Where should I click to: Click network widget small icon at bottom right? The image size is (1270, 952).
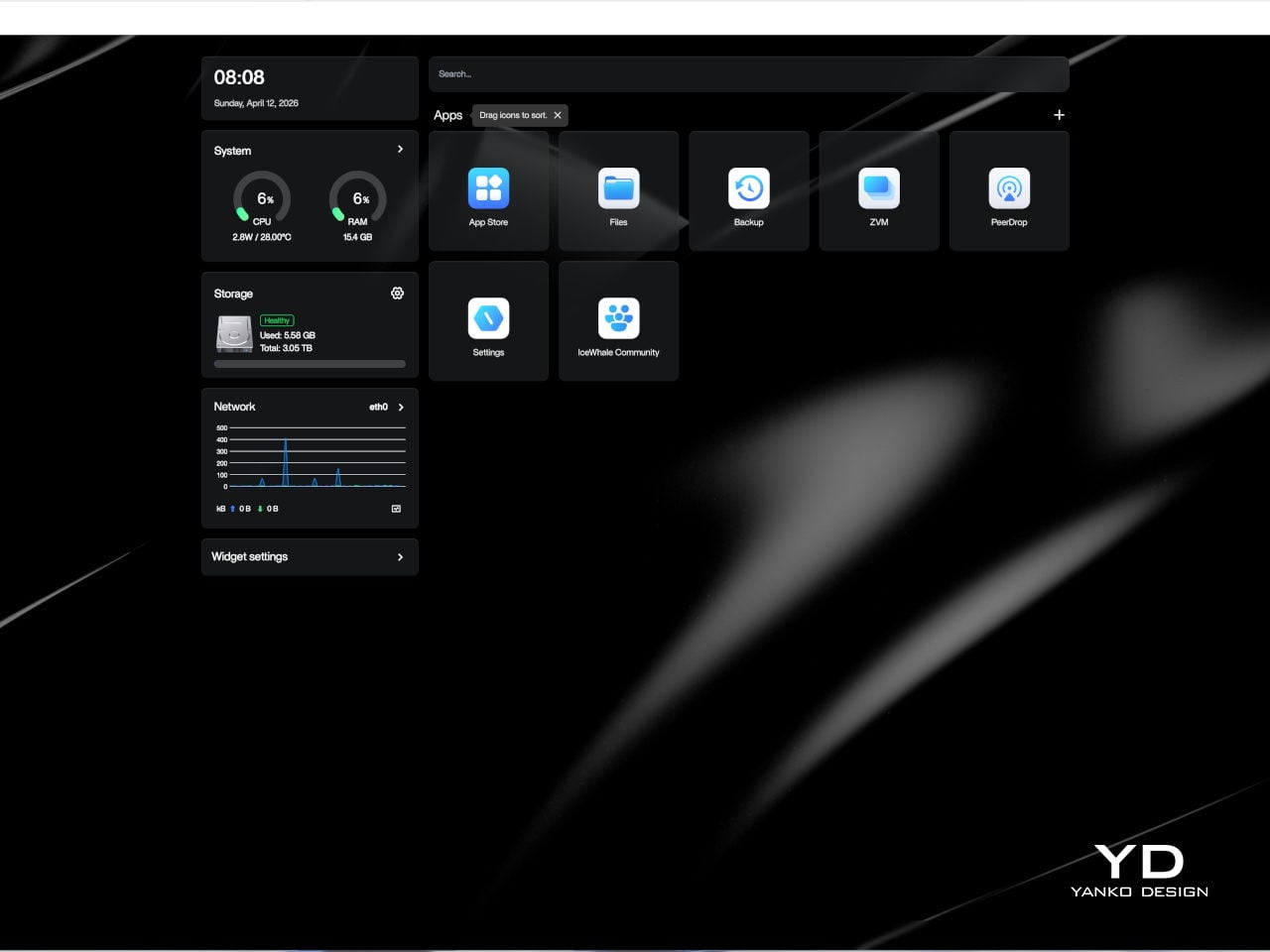click(396, 509)
